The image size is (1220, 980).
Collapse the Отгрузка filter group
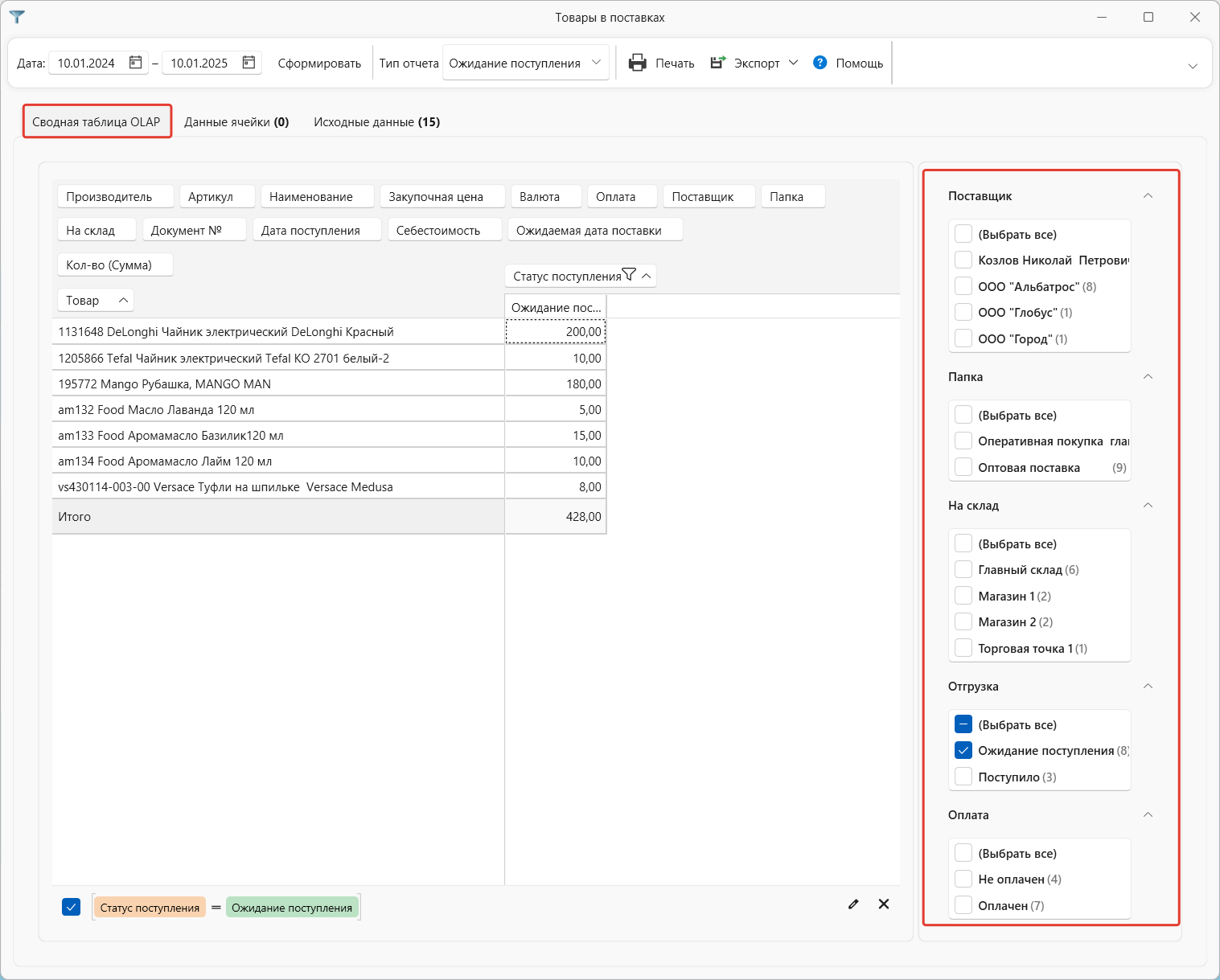(x=1148, y=687)
